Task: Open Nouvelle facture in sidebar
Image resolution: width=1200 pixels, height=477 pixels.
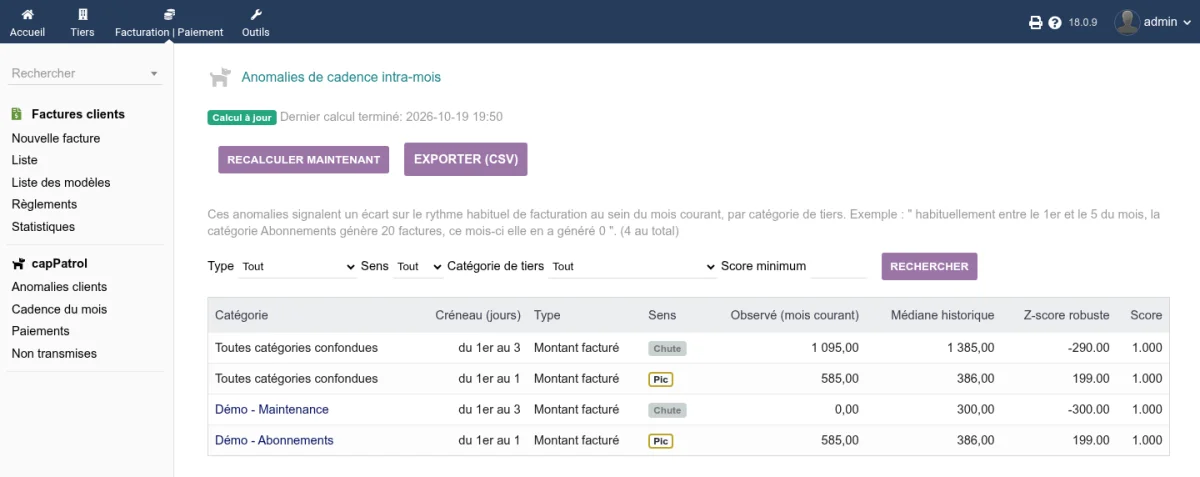Action: pyautogui.click(x=56, y=138)
